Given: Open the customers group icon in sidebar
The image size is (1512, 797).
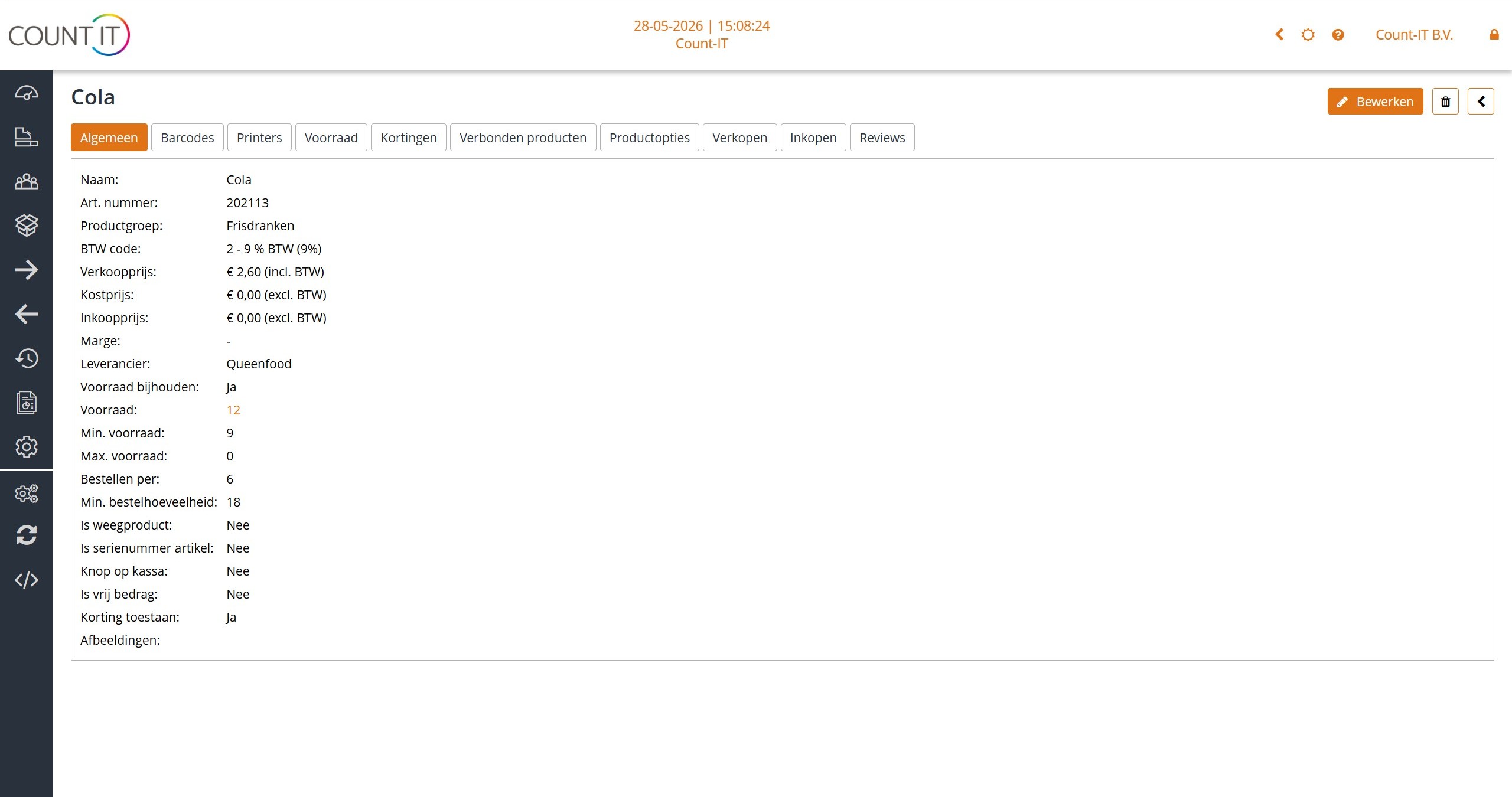Looking at the screenshot, I should point(27,181).
